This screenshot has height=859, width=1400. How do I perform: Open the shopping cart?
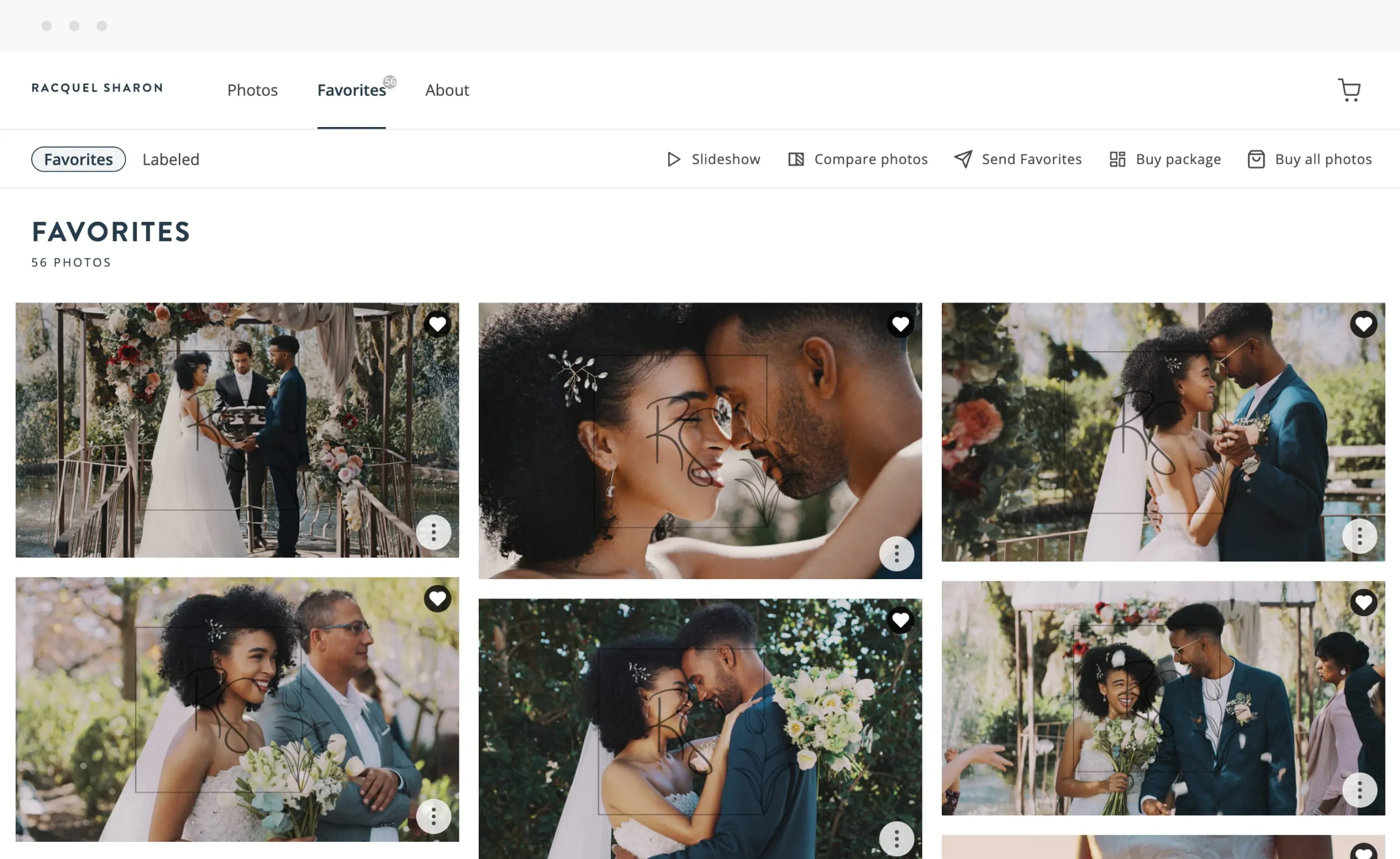point(1349,90)
